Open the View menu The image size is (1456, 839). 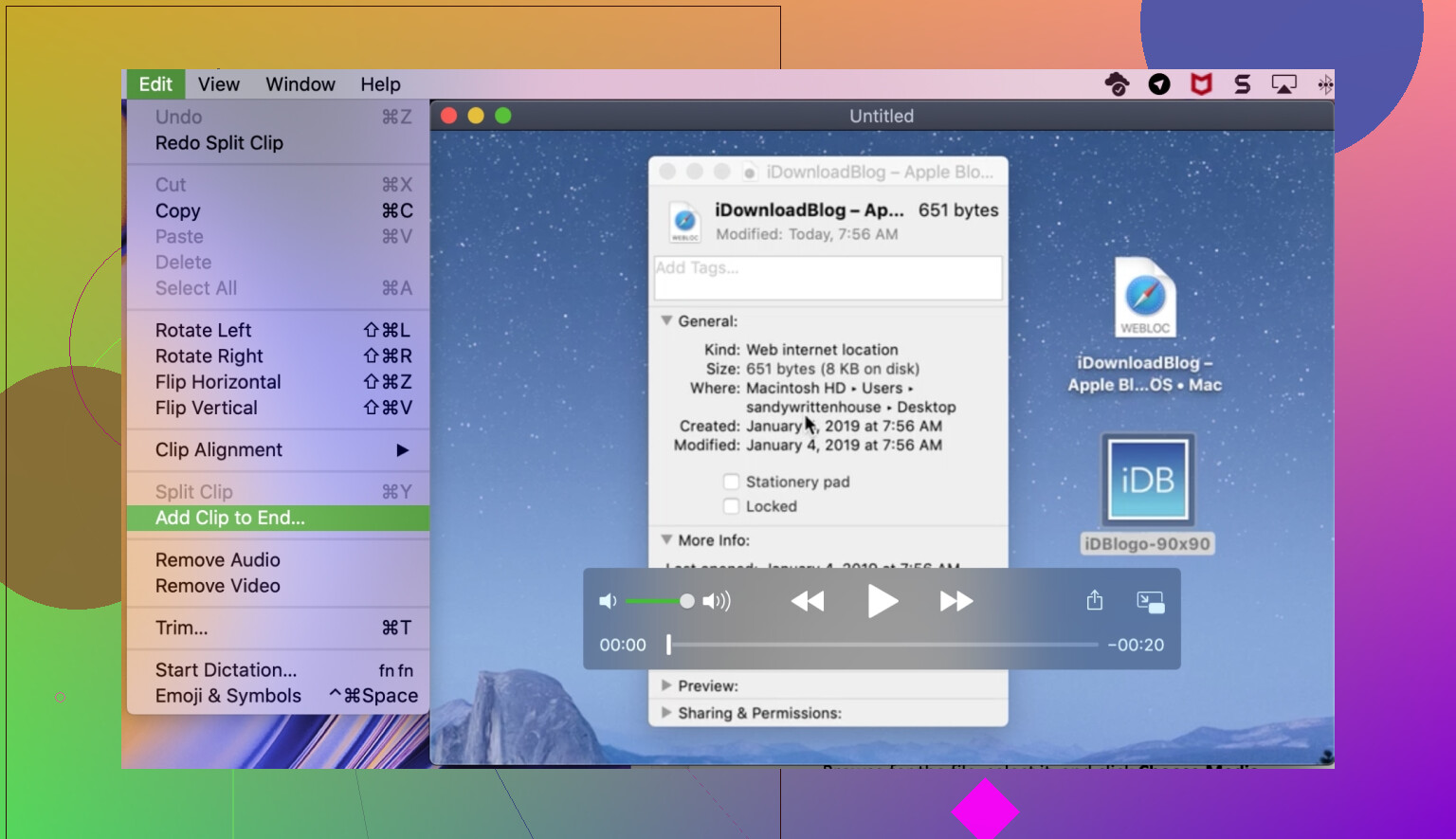click(x=218, y=84)
